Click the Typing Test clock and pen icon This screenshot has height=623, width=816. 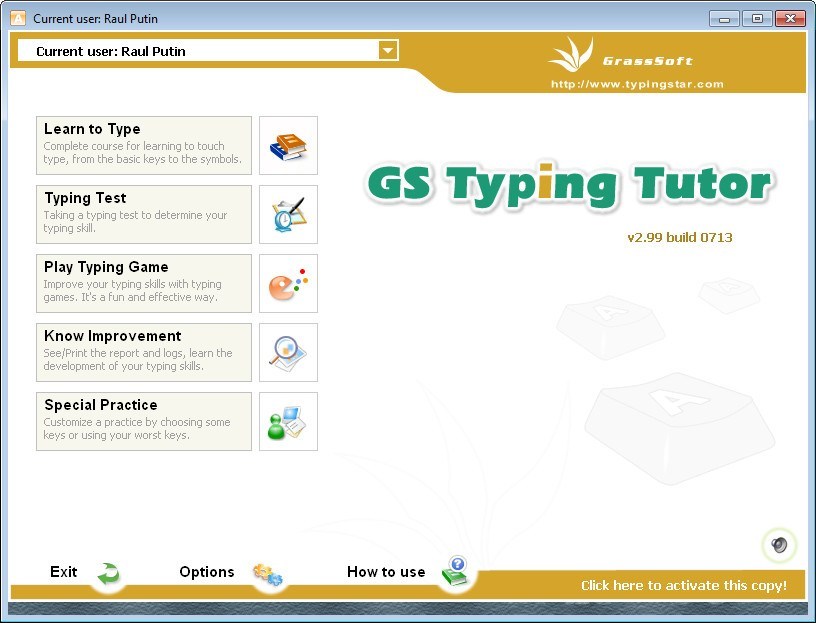[x=288, y=214]
